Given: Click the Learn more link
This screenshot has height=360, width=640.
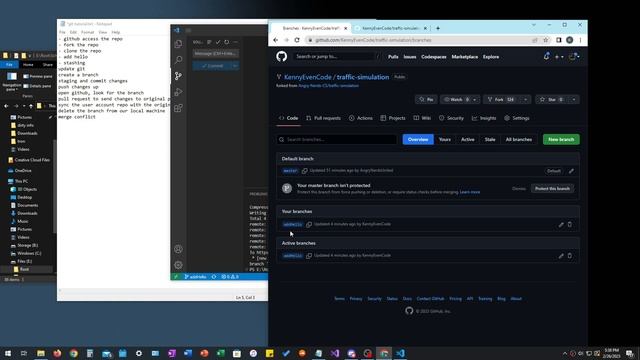Looking at the screenshot, I should 470,192.
